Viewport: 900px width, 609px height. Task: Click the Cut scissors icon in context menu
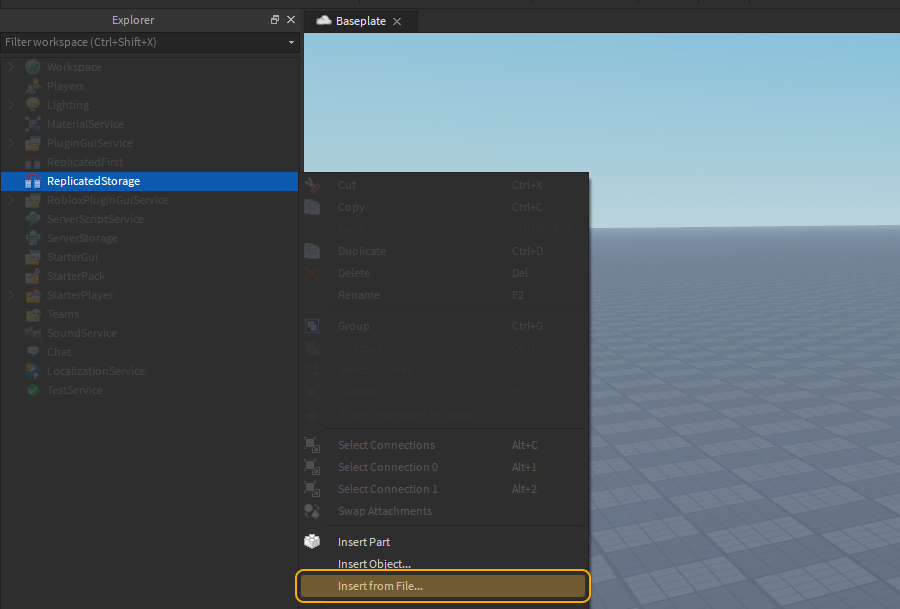(312, 185)
